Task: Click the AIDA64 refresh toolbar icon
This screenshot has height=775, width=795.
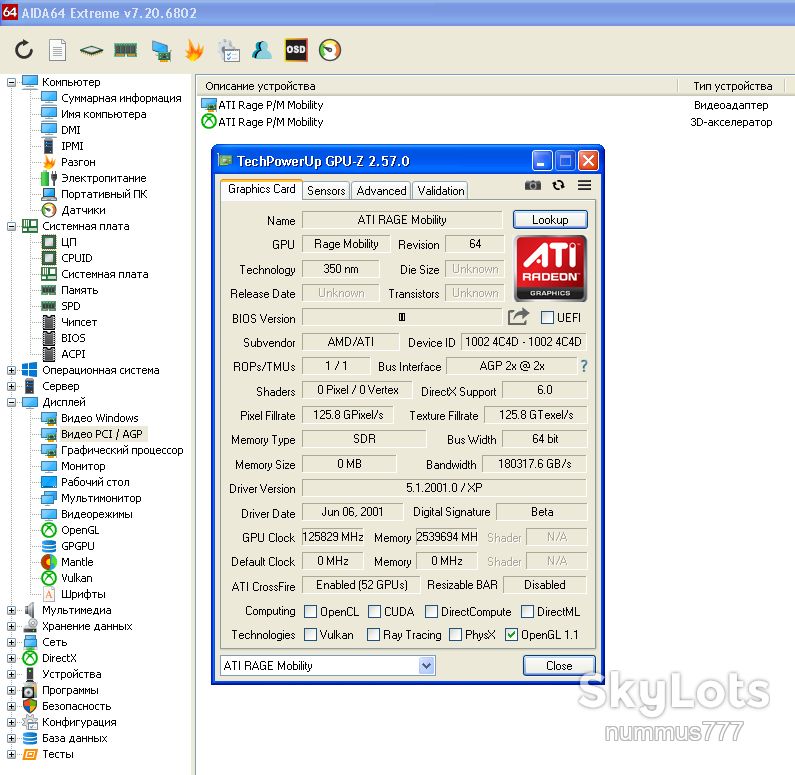Action: 24,50
